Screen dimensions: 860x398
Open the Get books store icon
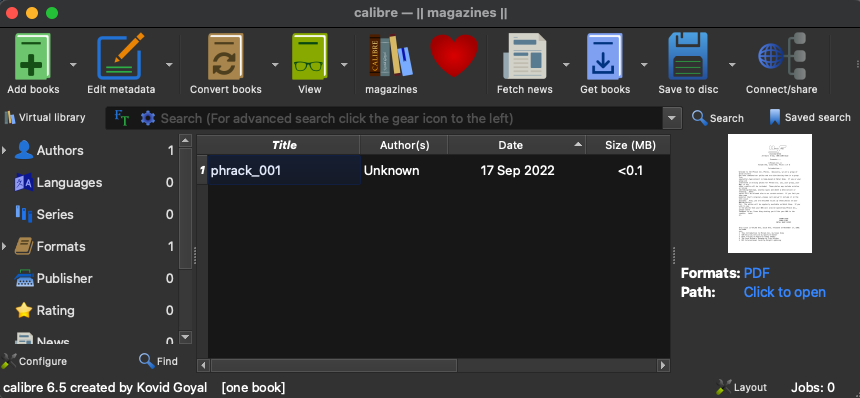[605, 56]
